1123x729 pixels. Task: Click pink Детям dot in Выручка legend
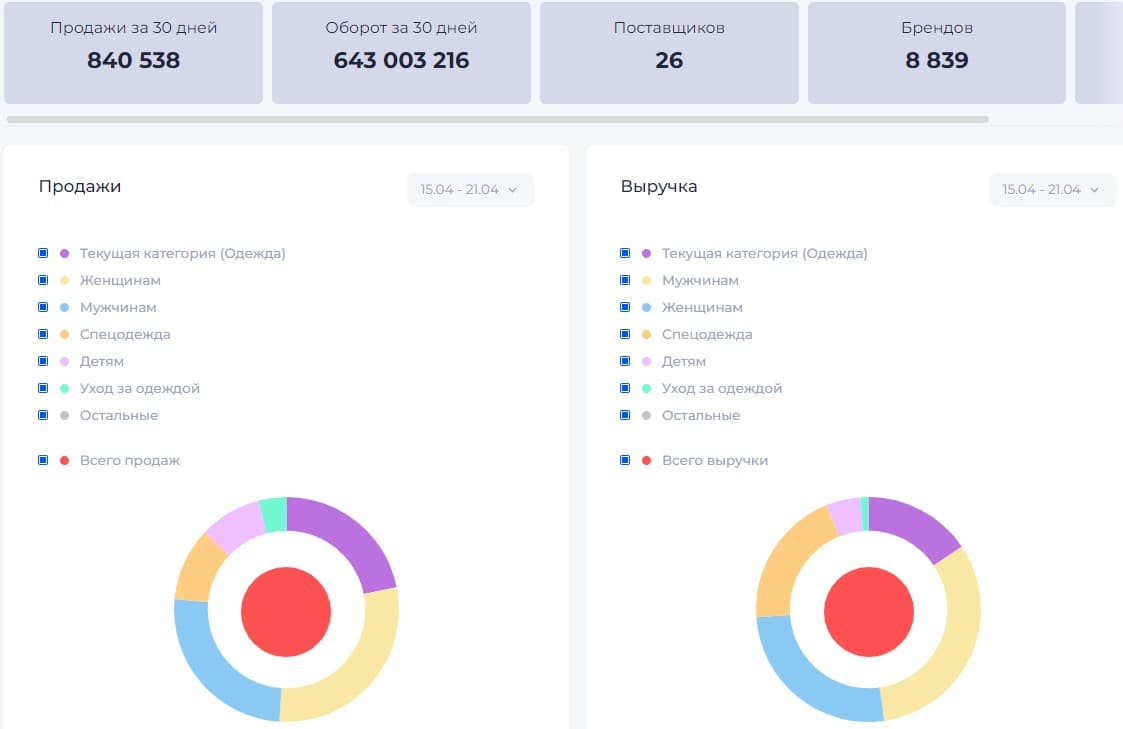pyautogui.click(x=647, y=361)
